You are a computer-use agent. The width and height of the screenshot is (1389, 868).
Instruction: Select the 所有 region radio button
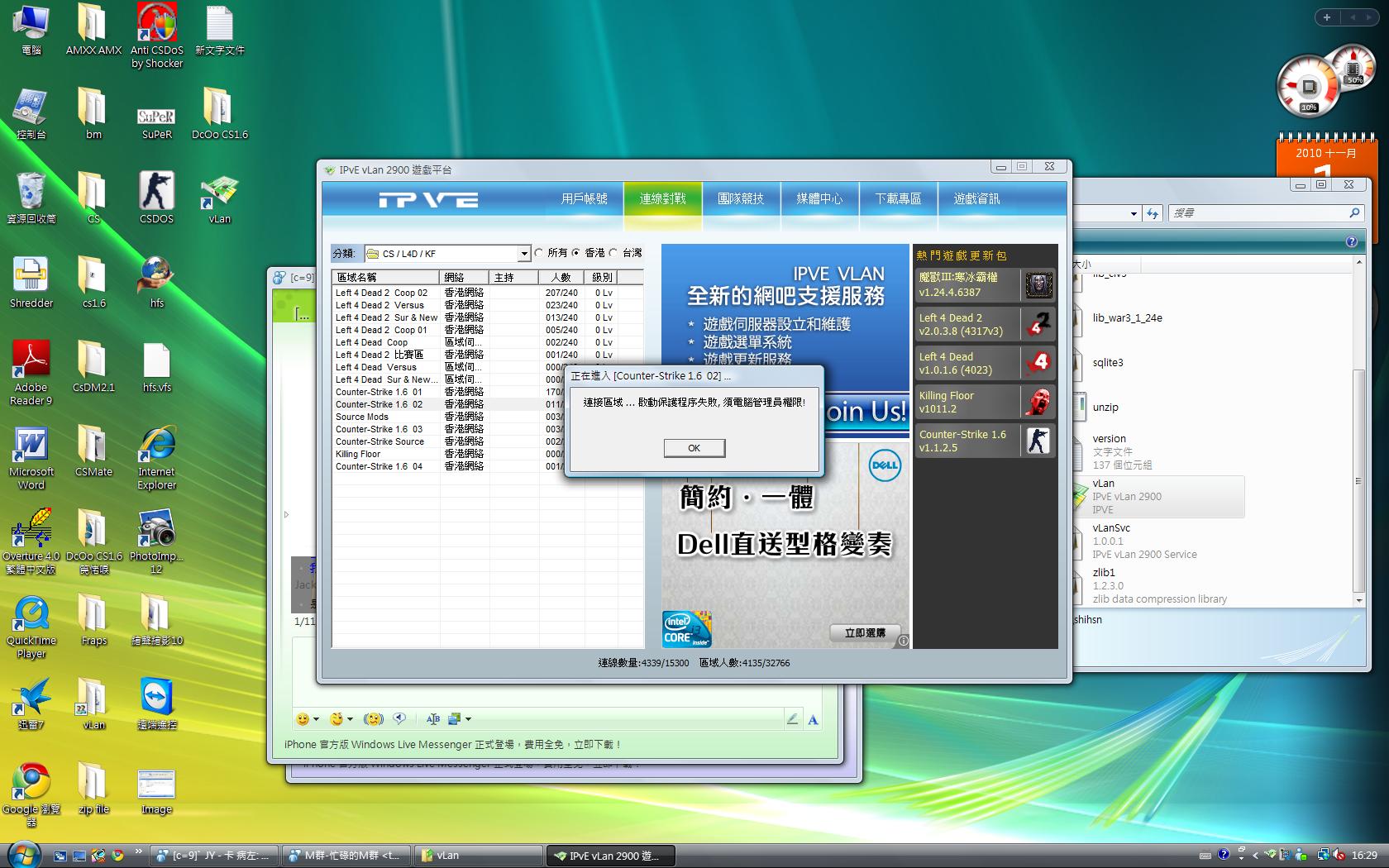(x=540, y=253)
